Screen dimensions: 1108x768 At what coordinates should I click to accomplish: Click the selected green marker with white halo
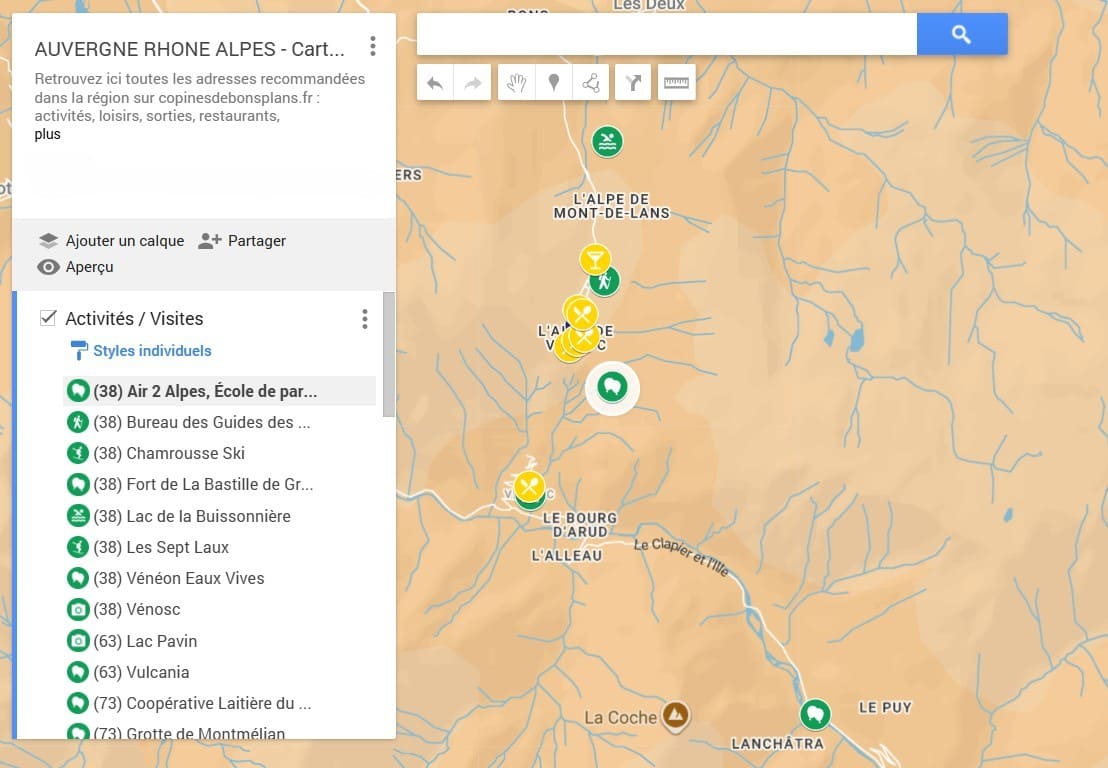click(612, 387)
